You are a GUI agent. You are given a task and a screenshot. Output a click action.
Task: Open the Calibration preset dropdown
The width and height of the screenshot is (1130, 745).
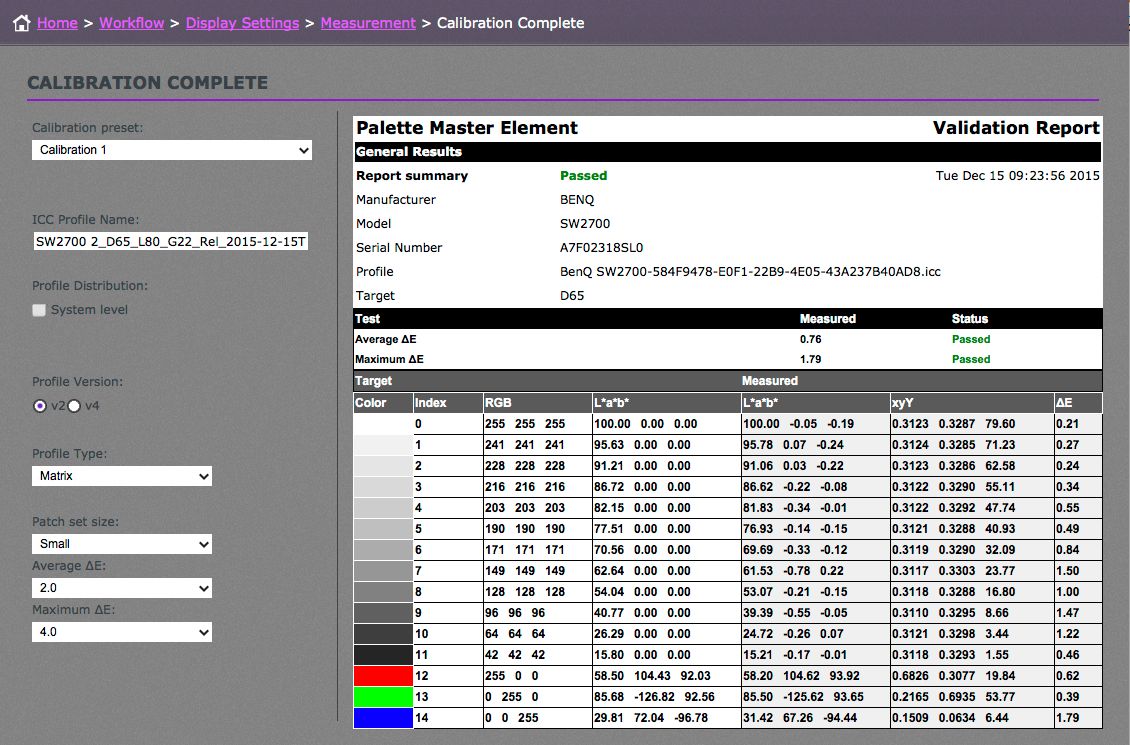tap(172, 150)
